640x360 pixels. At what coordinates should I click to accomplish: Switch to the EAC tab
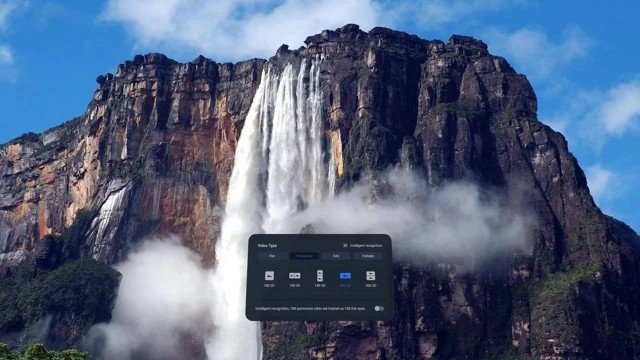(x=336, y=256)
